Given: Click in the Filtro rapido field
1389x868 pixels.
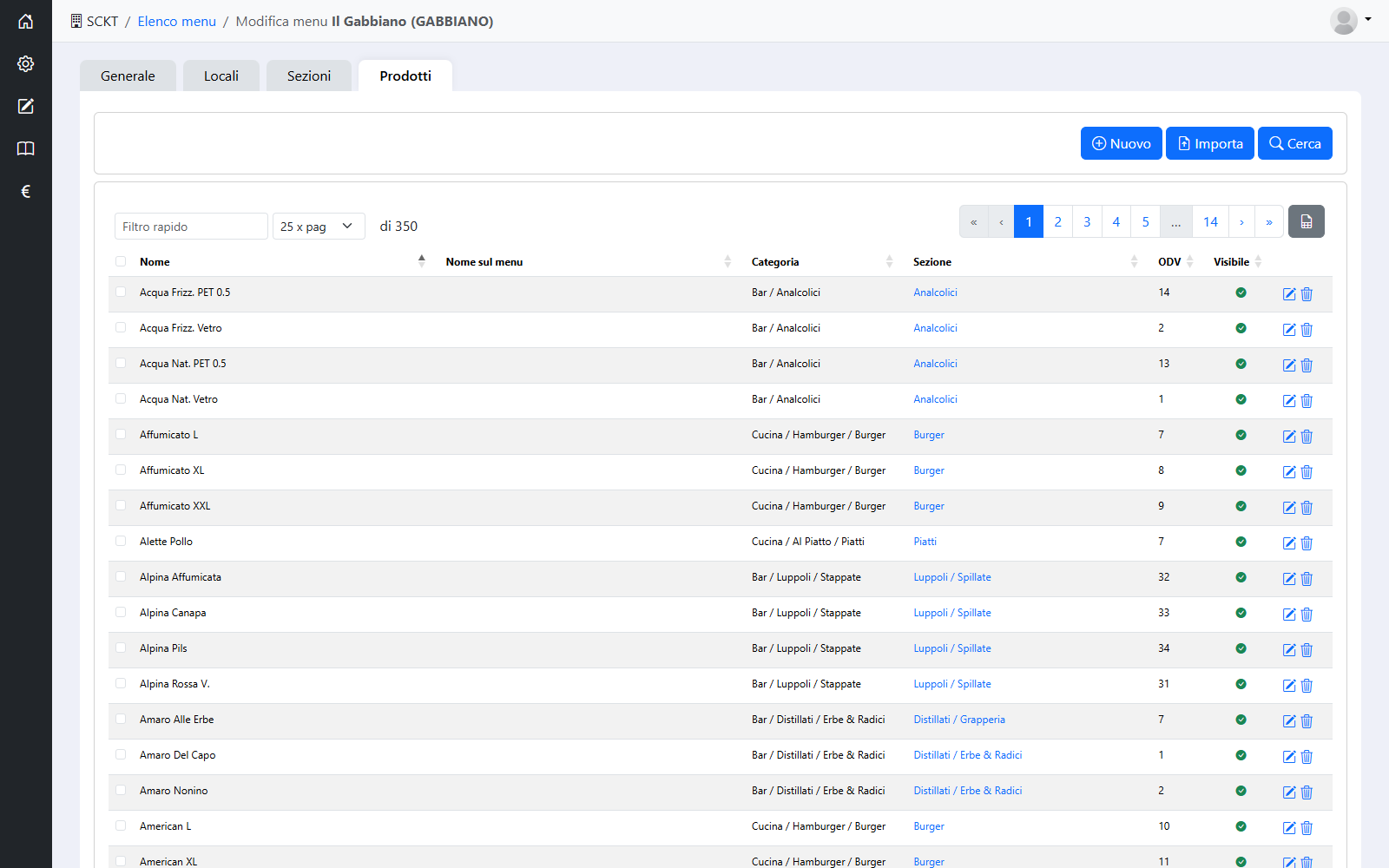Looking at the screenshot, I should 191,227.
